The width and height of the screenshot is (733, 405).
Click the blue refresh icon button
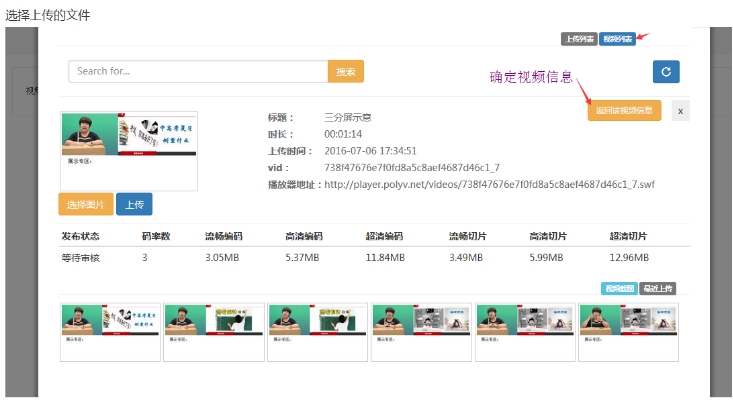pyautogui.click(x=666, y=71)
